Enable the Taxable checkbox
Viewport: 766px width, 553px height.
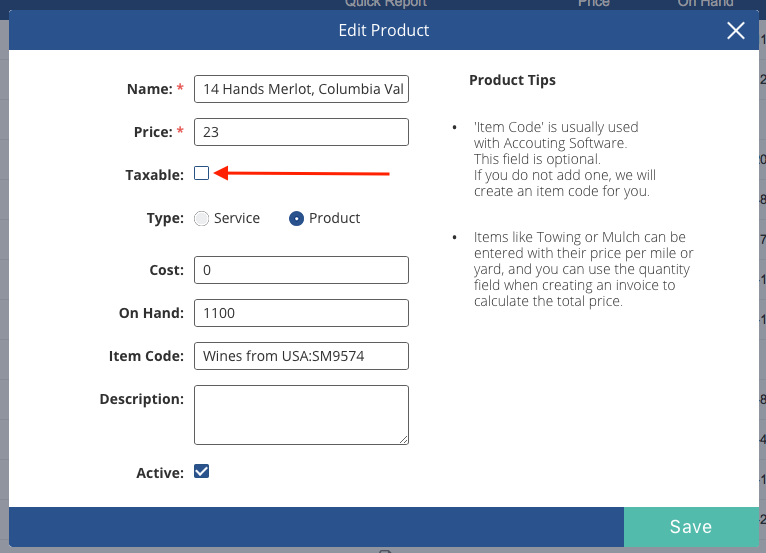click(x=201, y=173)
